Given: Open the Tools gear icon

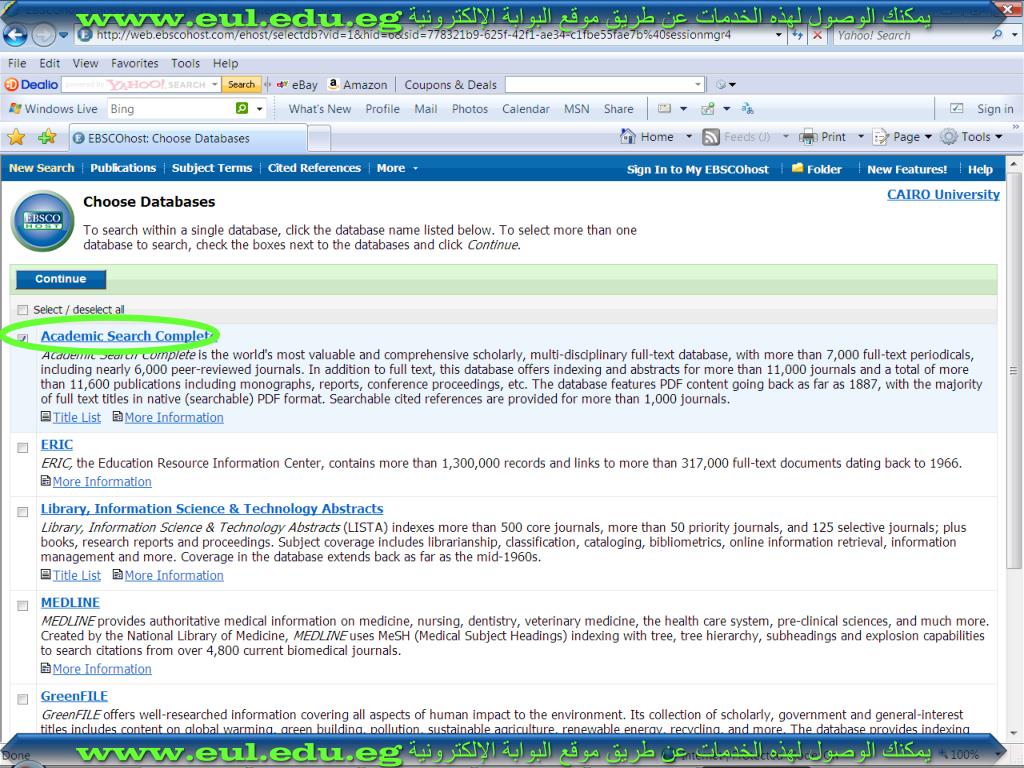Looking at the screenshot, I should [949, 137].
